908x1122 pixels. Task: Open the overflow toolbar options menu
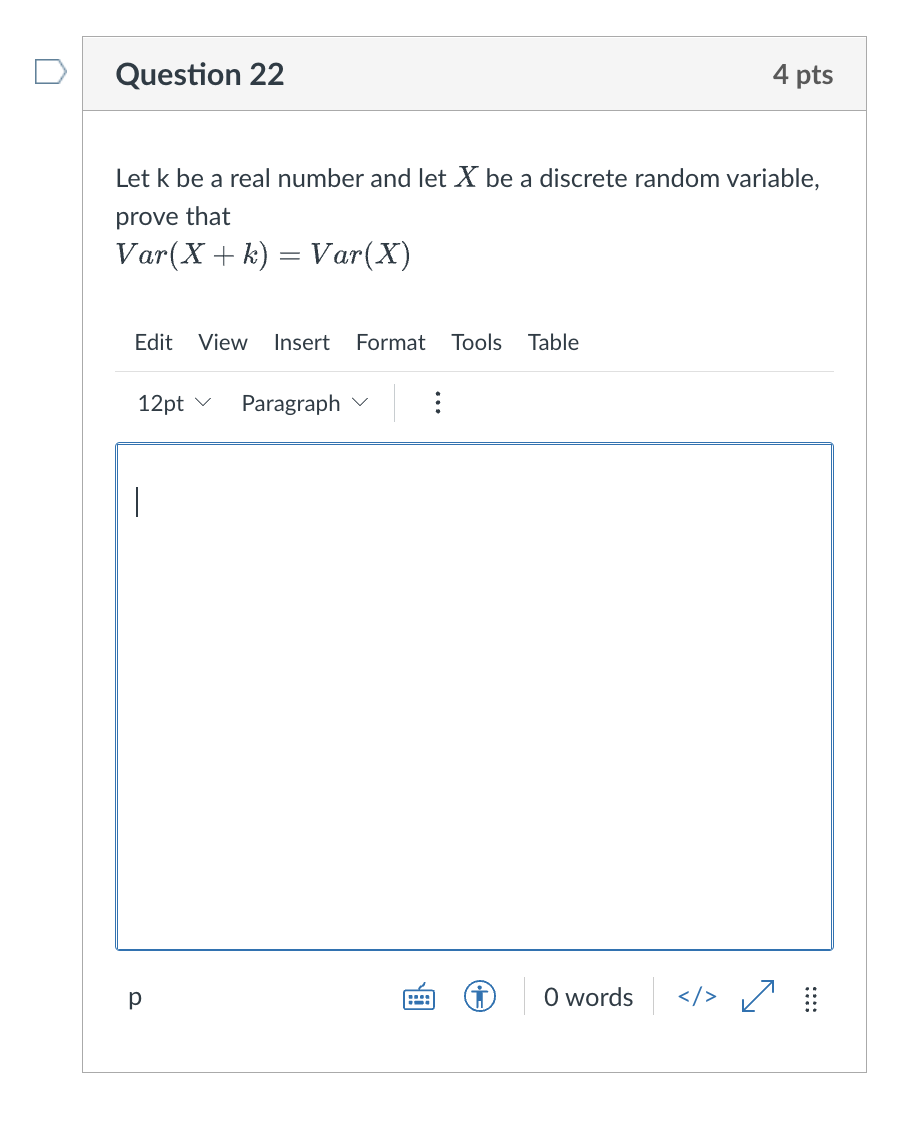point(438,402)
